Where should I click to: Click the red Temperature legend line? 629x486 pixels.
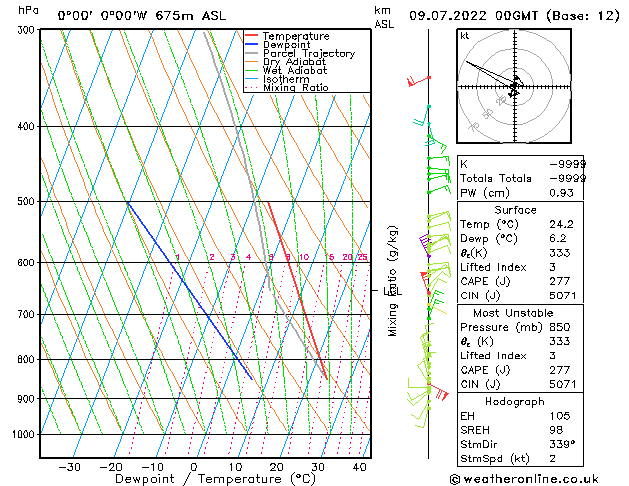[x=251, y=36]
